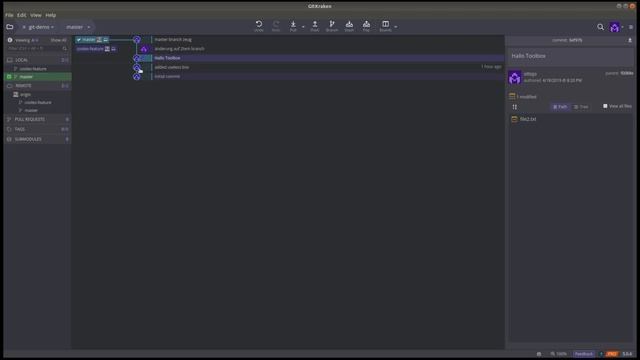
Task: Click the Hallo Toolbox commit graph node
Action: click(137, 58)
